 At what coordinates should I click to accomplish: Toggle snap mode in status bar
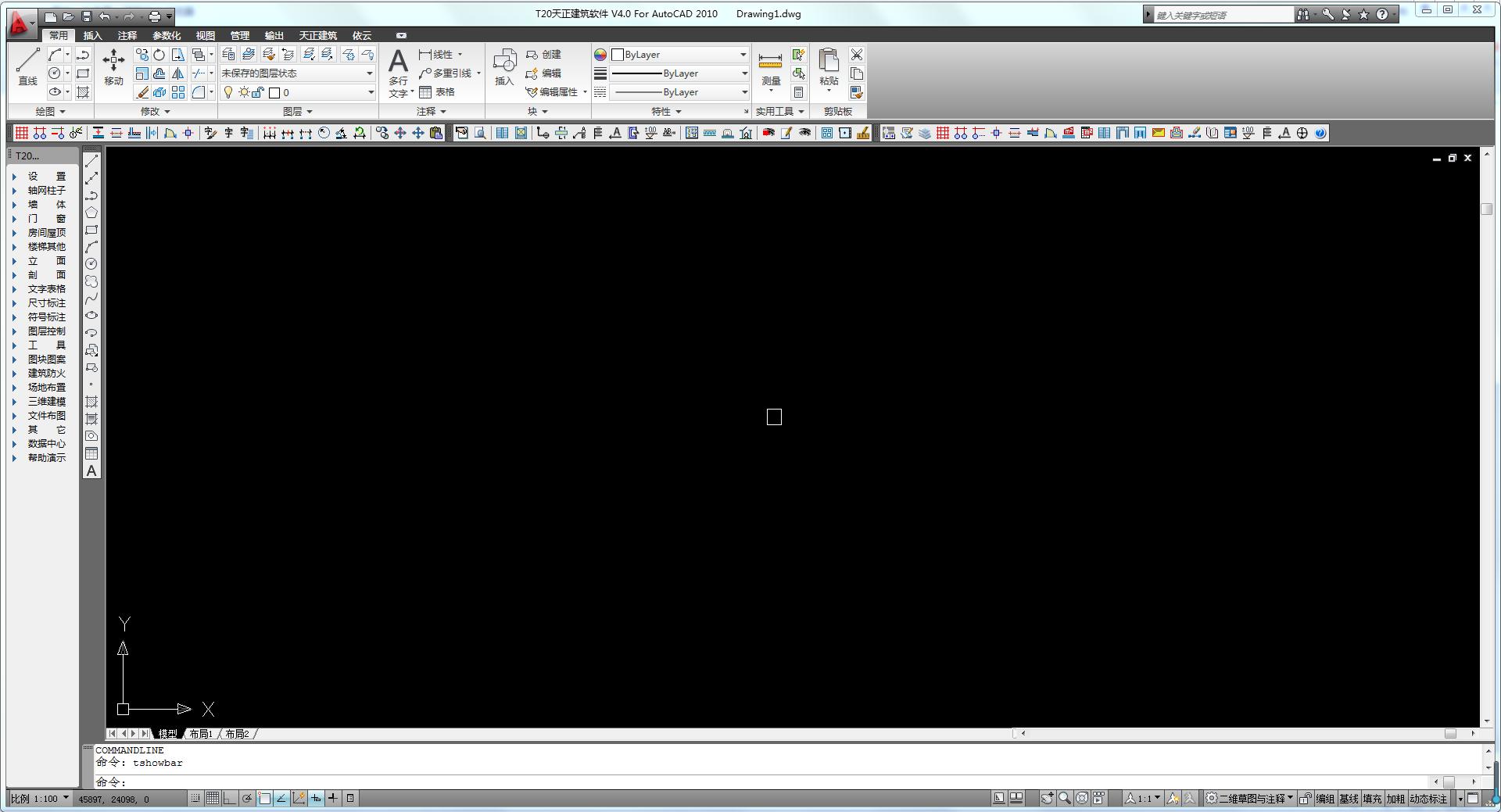pos(195,798)
